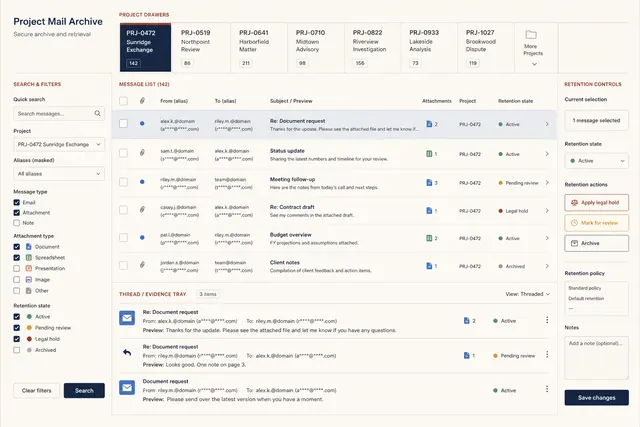This screenshot has width=640, height=427.
Task: Open the All aliases dropdown
Action: coord(59,173)
